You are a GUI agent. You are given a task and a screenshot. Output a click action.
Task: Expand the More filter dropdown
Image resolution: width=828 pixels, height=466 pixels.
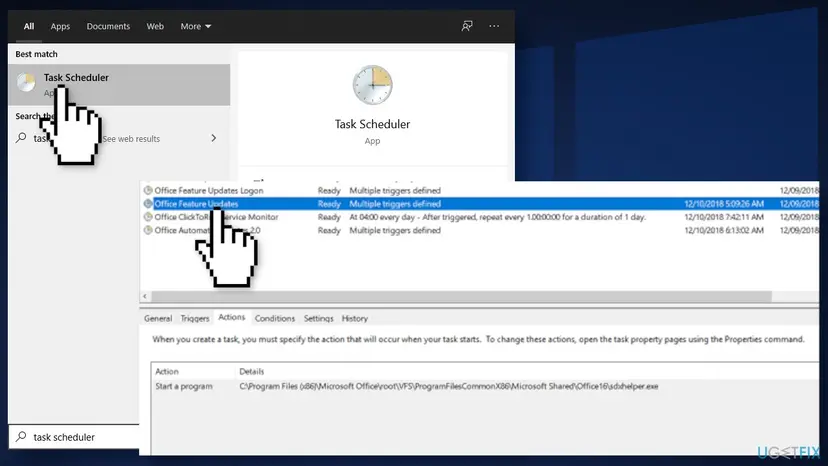click(x=195, y=26)
